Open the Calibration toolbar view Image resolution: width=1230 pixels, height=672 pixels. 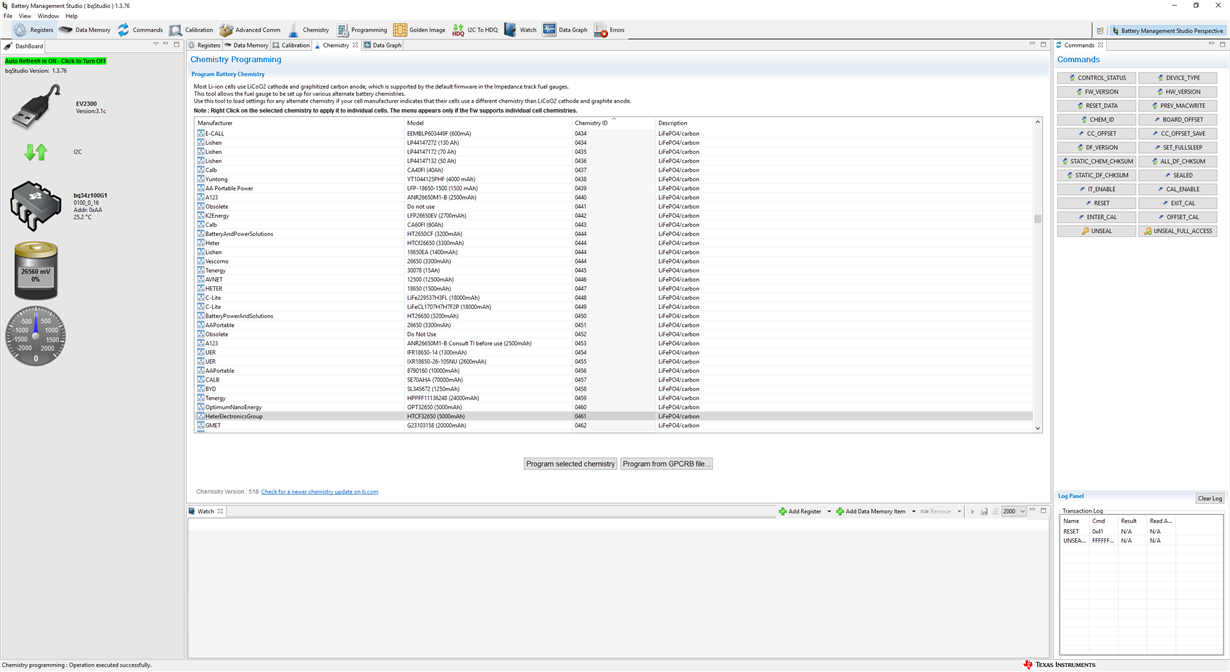coord(190,30)
